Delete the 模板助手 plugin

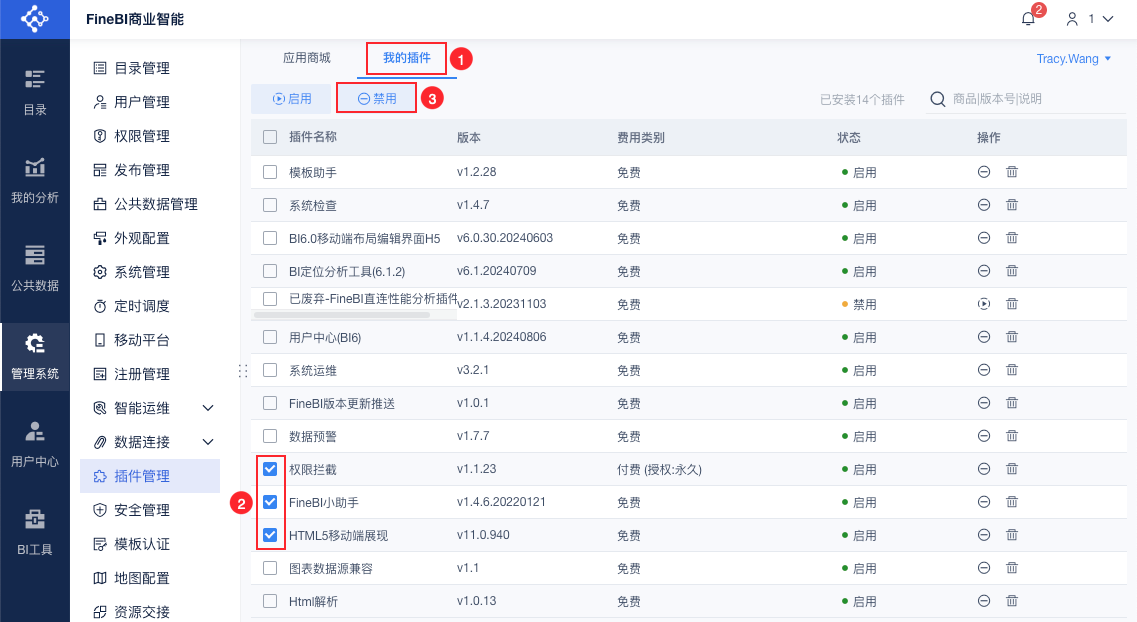click(x=1012, y=172)
